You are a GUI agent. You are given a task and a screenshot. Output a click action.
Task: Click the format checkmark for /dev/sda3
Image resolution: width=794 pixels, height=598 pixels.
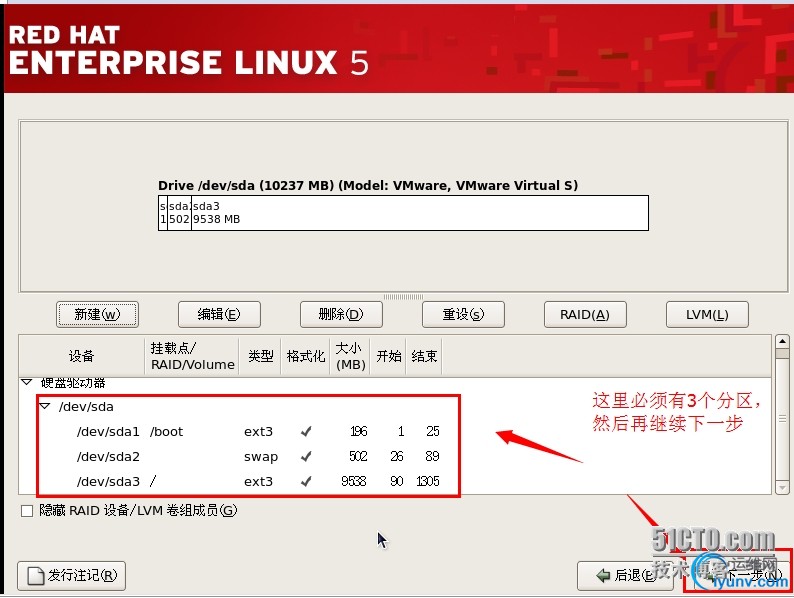306,481
